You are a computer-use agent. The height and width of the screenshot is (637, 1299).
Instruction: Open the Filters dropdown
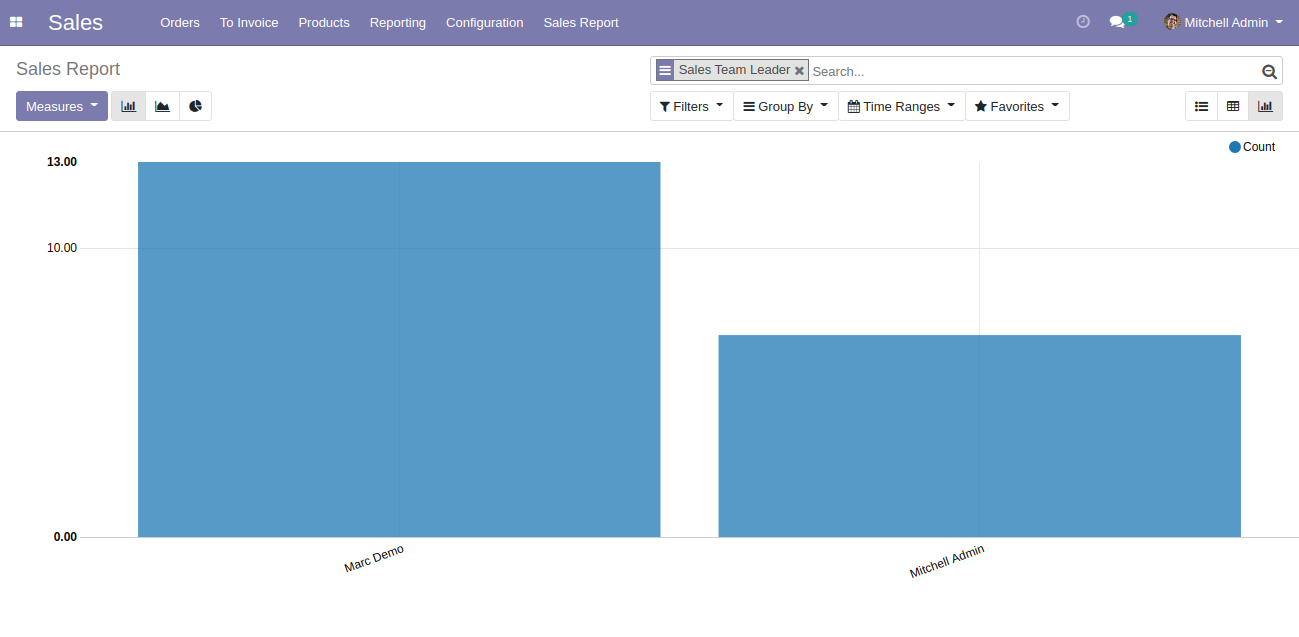691,106
